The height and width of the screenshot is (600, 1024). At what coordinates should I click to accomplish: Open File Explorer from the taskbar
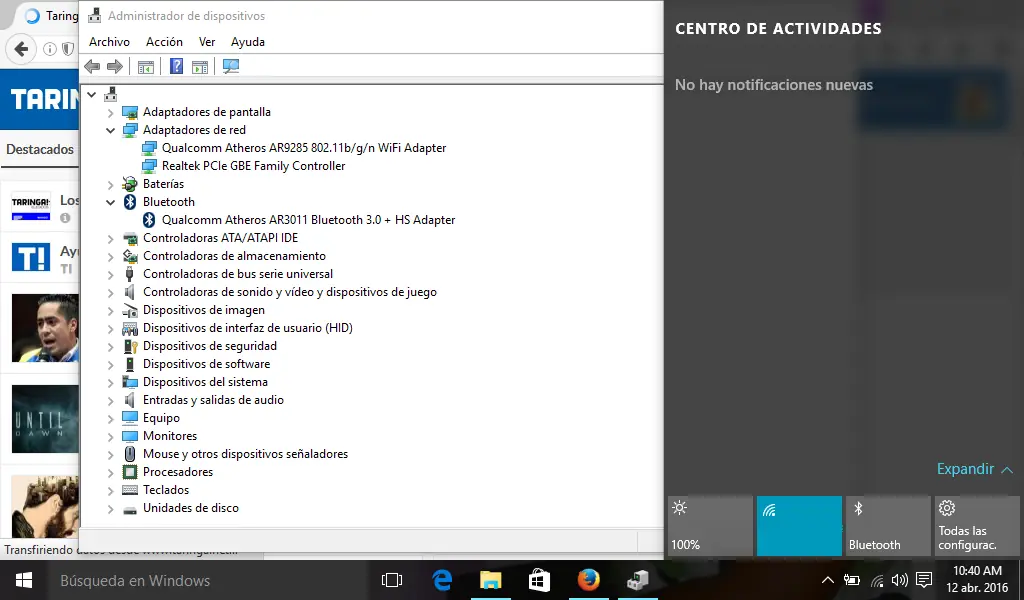[490, 580]
